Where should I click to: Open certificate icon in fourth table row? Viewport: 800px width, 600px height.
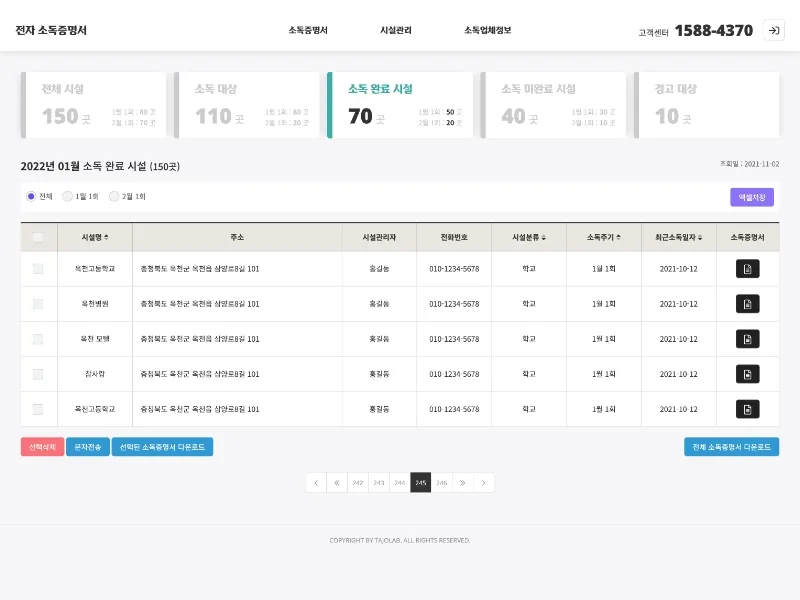point(747,374)
